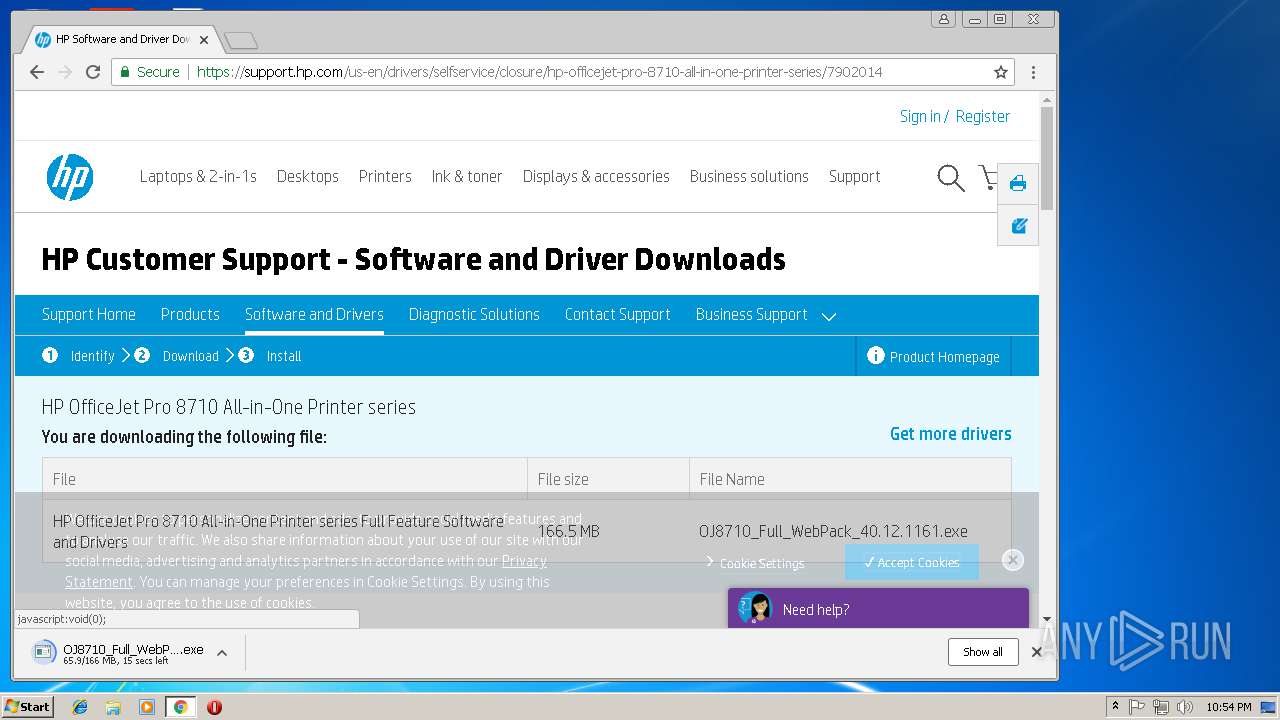Open the site search magnifier icon
The image size is (1280, 720).
(x=950, y=178)
